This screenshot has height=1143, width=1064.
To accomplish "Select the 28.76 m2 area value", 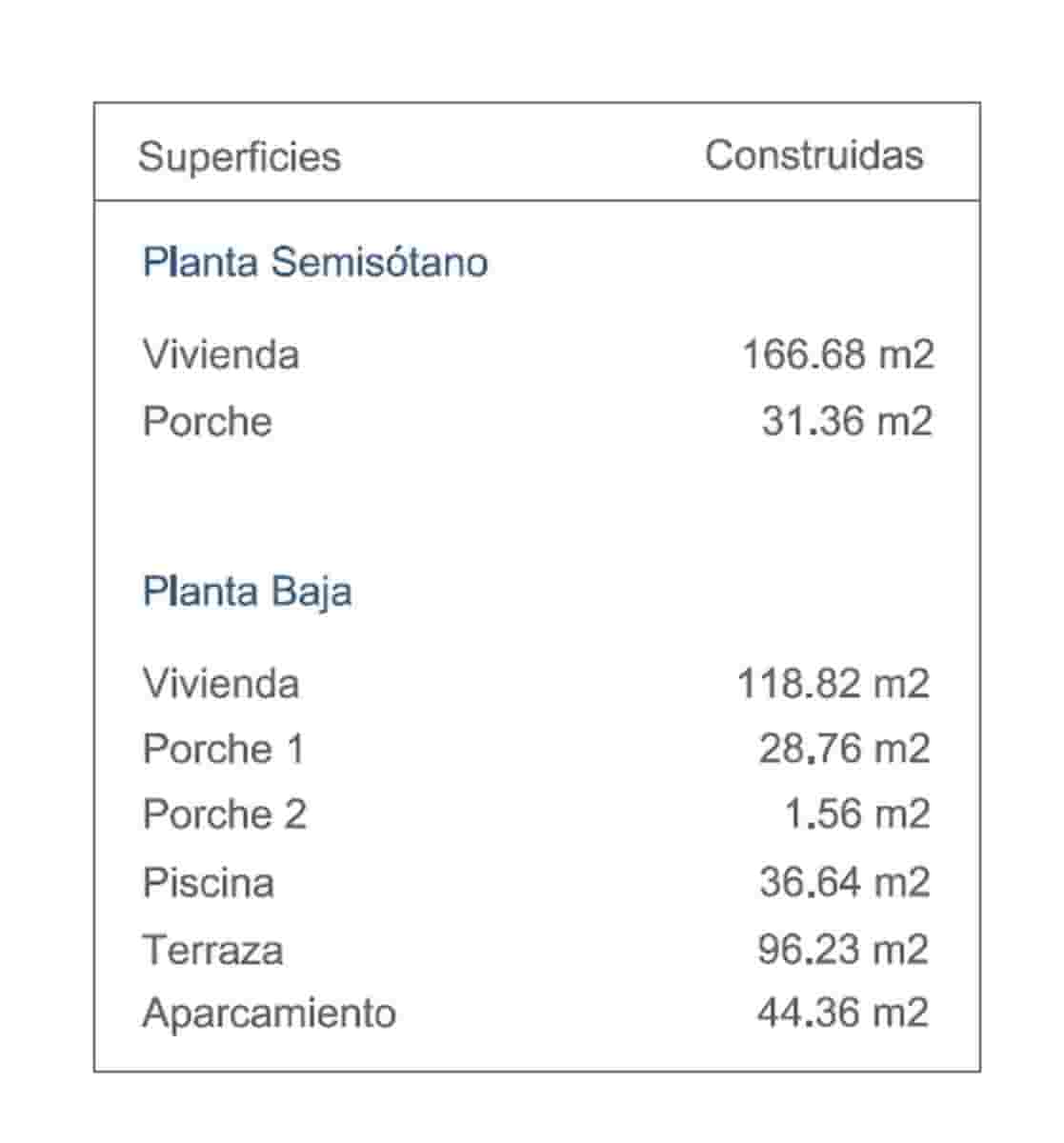I will click(844, 749).
